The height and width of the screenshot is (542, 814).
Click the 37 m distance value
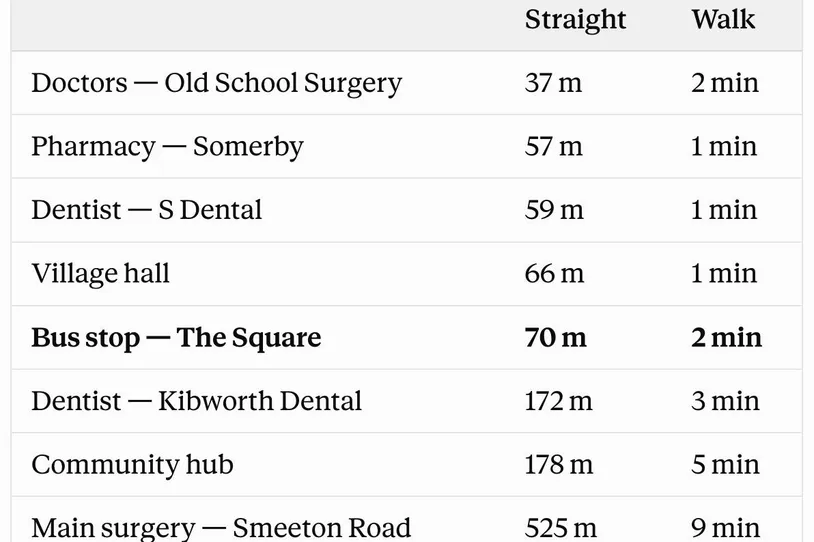(x=553, y=83)
